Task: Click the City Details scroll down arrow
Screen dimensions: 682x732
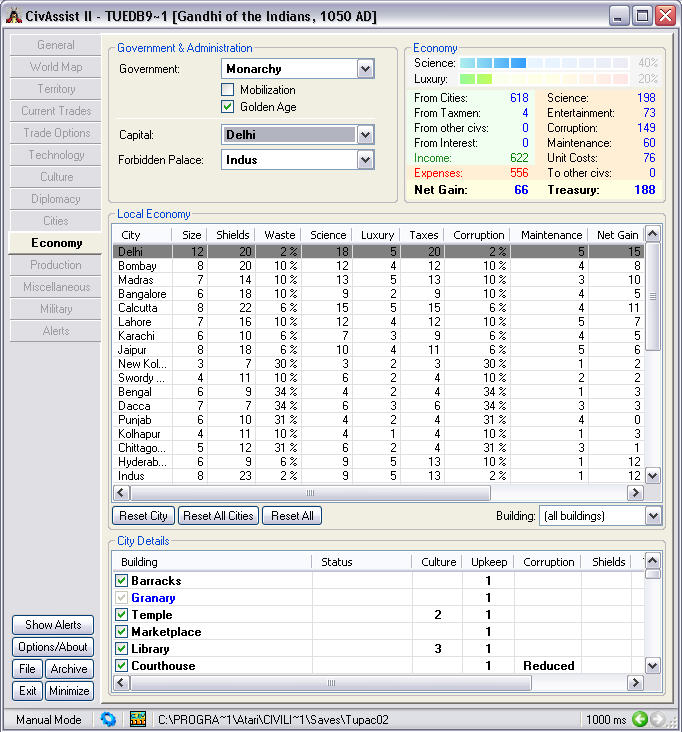Action: tap(653, 665)
